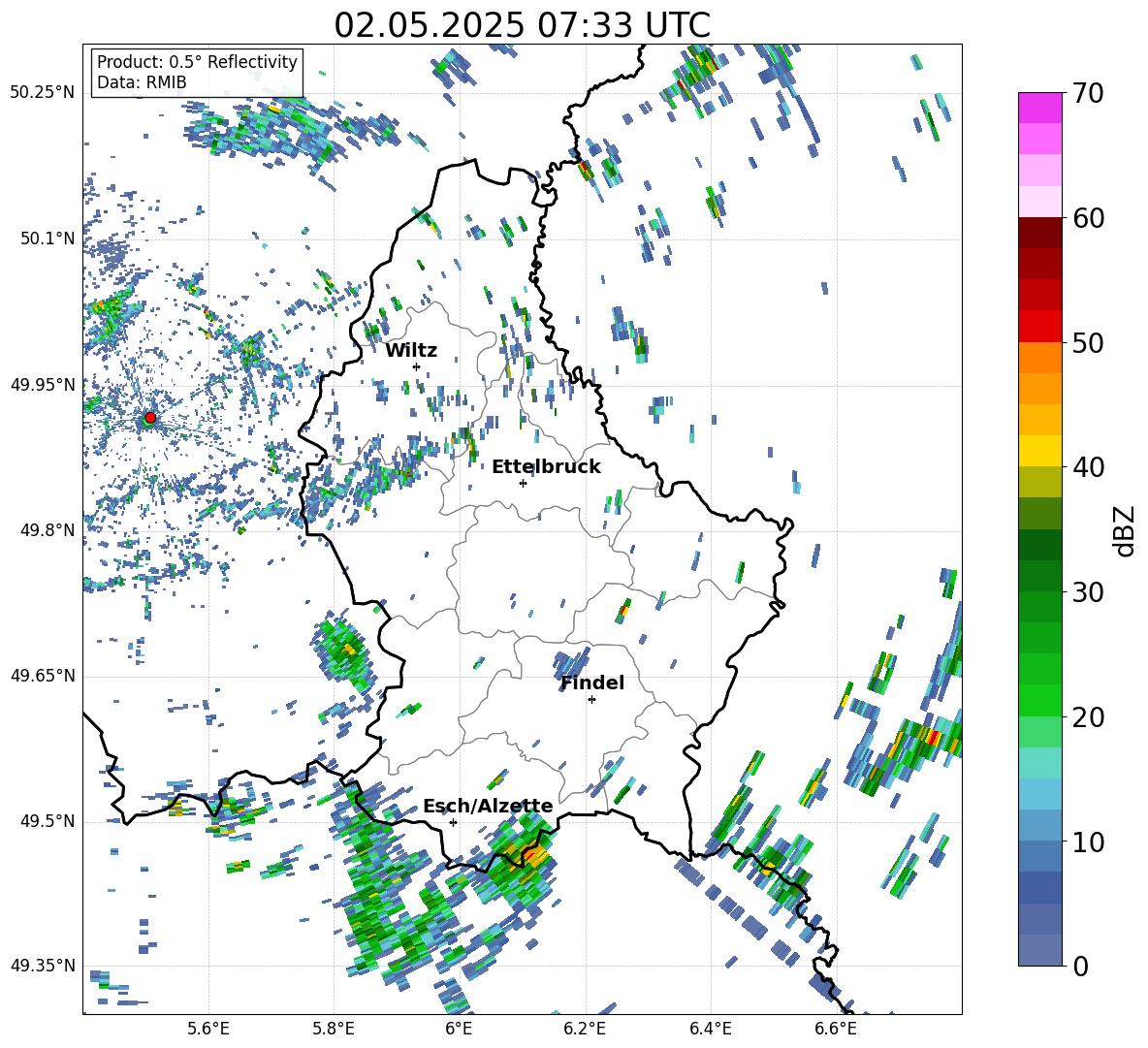Pick the bright green swatch just above 20 dBZ

(x=1039, y=700)
